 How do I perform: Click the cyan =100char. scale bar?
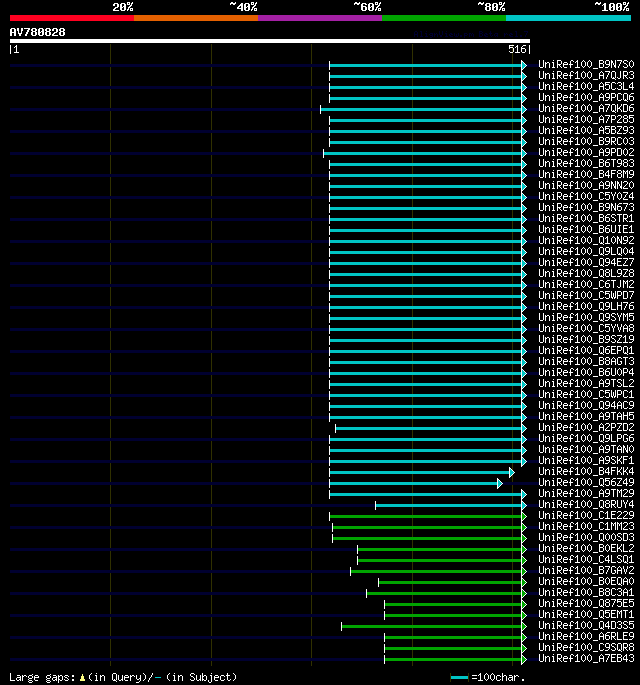pyautogui.click(x=459, y=678)
